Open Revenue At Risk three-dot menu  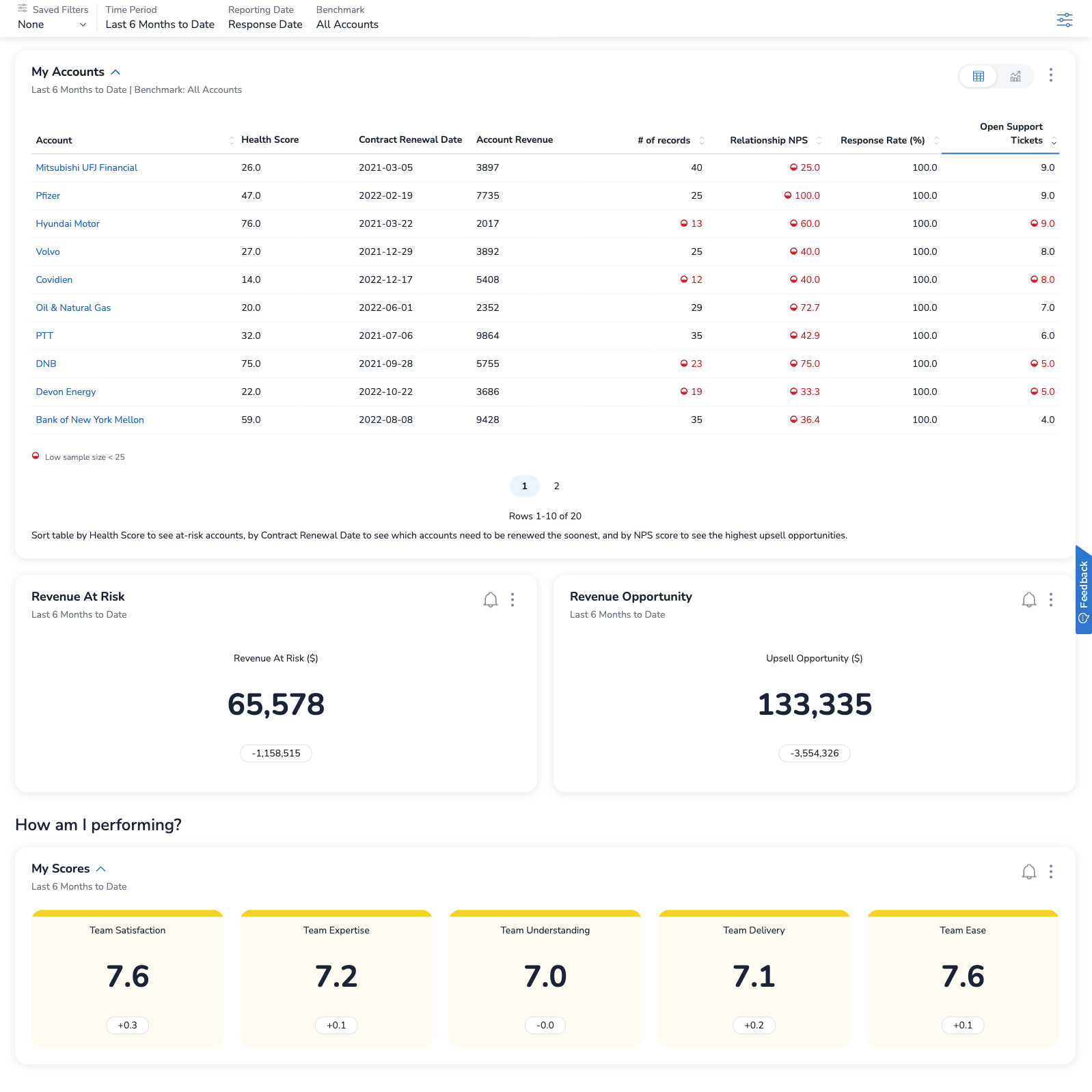coord(512,600)
